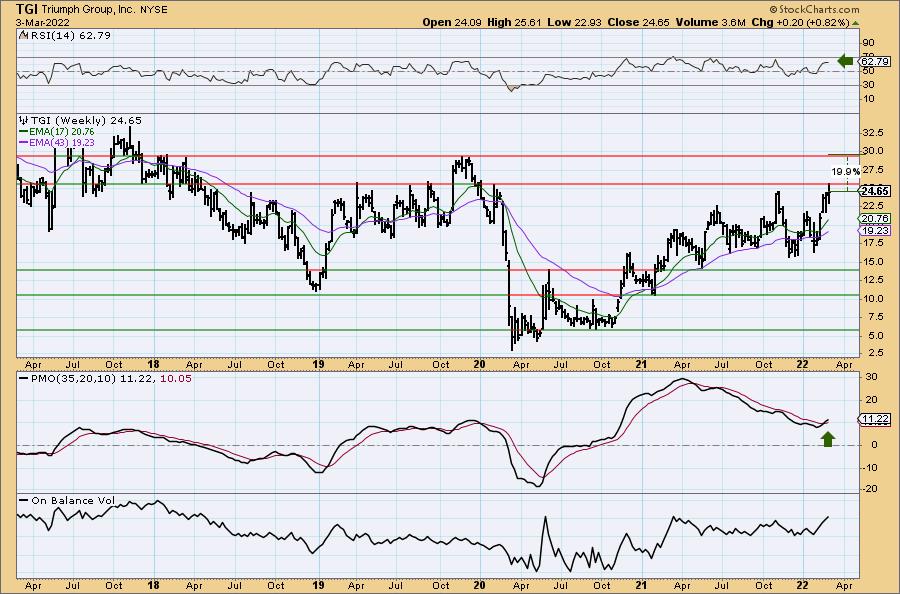Click the 32.5 price axis label
The width and height of the screenshot is (900, 594).
[874, 133]
